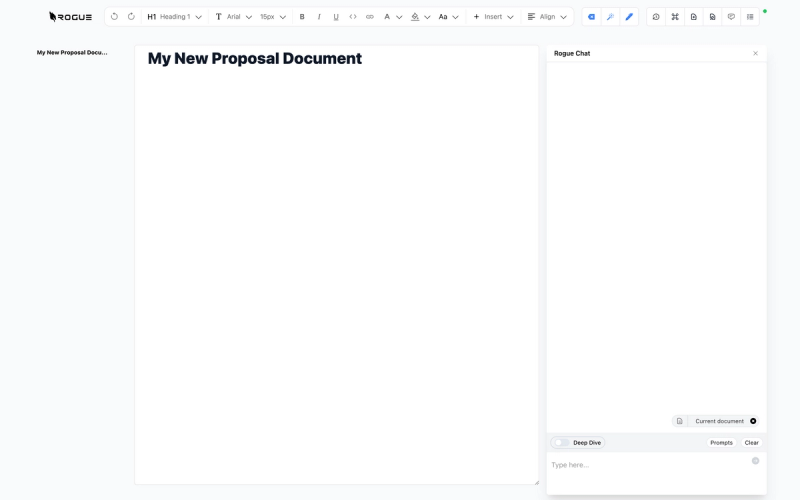Open the Heading 1 style dropdown
Viewport: 800px width, 500px height.
click(174, 17)
